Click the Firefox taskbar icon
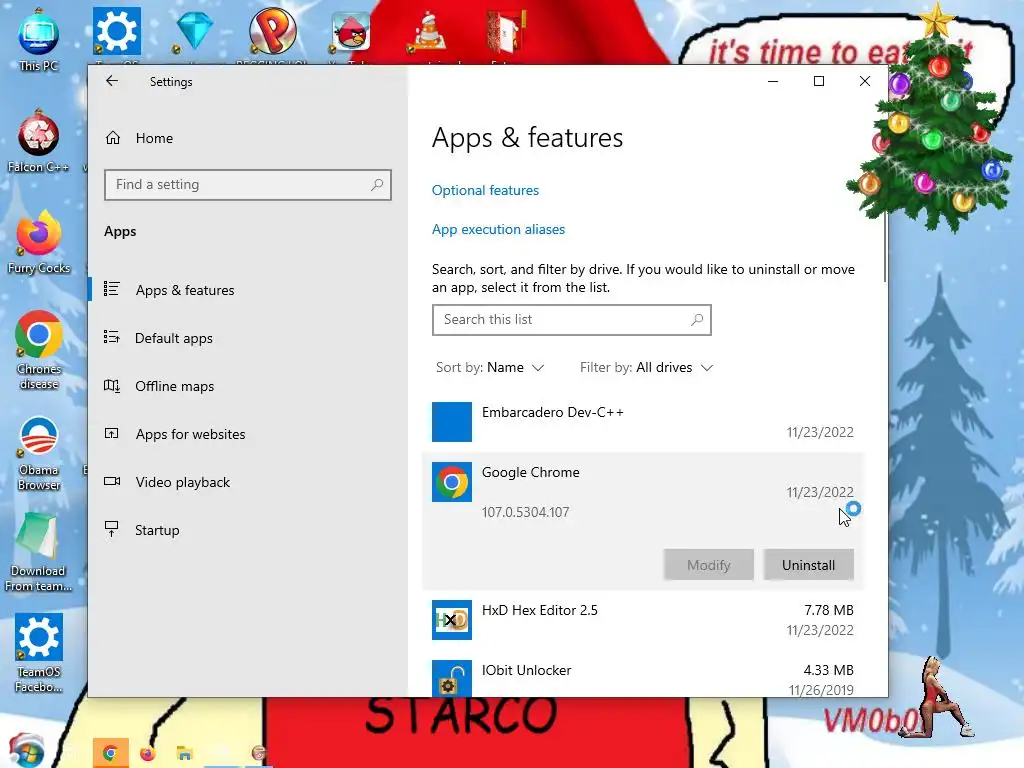Screen dimensions: 1024x768 (x=148, y=754)
